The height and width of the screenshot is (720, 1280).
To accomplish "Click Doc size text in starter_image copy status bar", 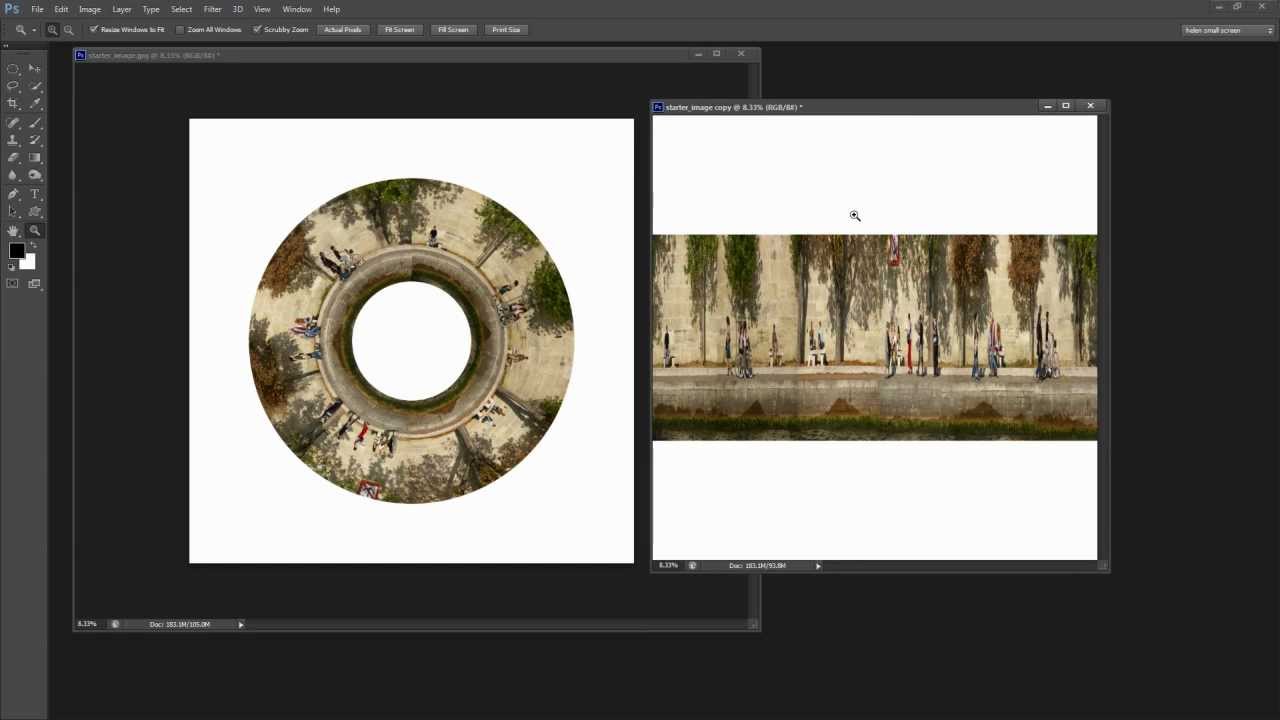I will click(x=757, y=566).
